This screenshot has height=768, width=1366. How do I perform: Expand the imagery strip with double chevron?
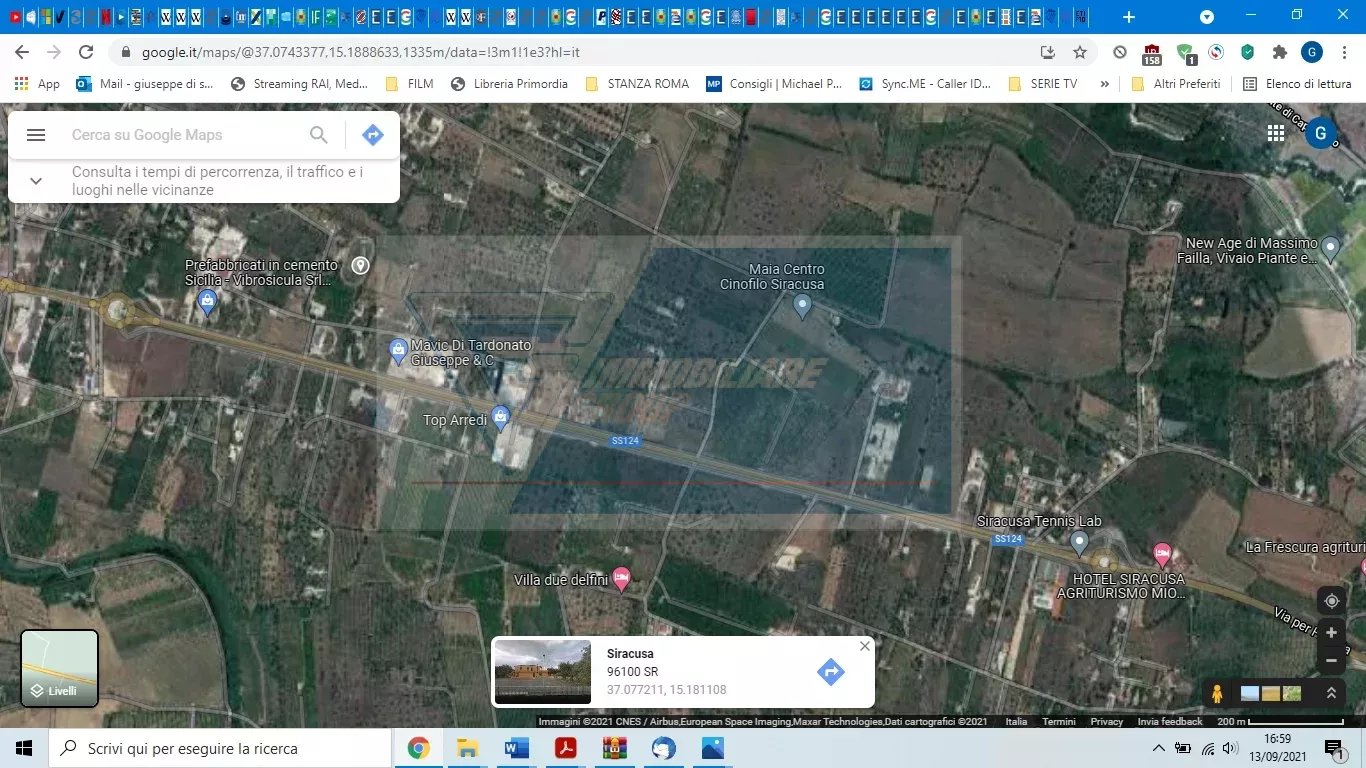(1331, 693)
